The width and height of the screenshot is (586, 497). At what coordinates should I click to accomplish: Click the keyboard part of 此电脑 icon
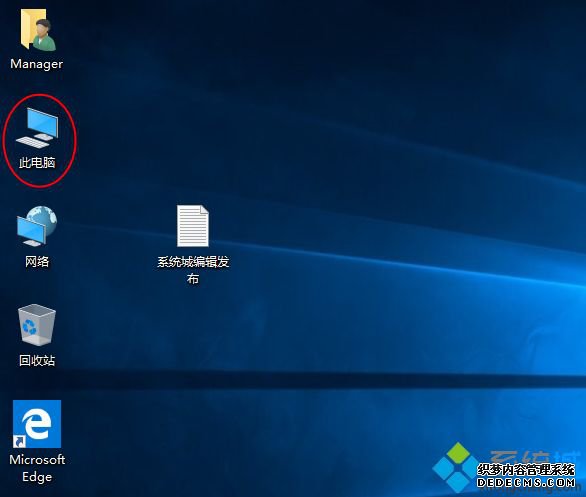click(32, 142)
